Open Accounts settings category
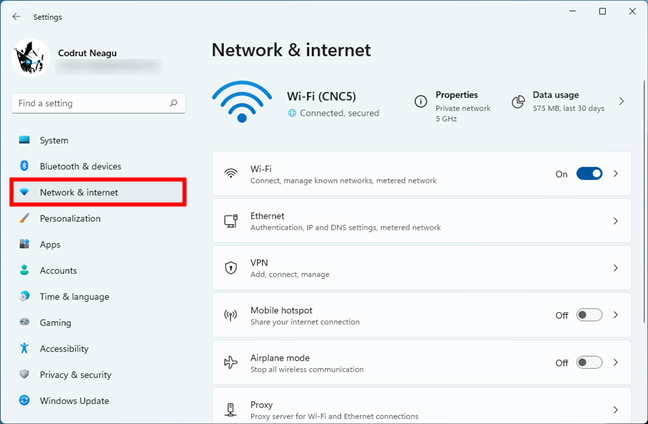This screenshot has width=648, height=424. point(98,270)
